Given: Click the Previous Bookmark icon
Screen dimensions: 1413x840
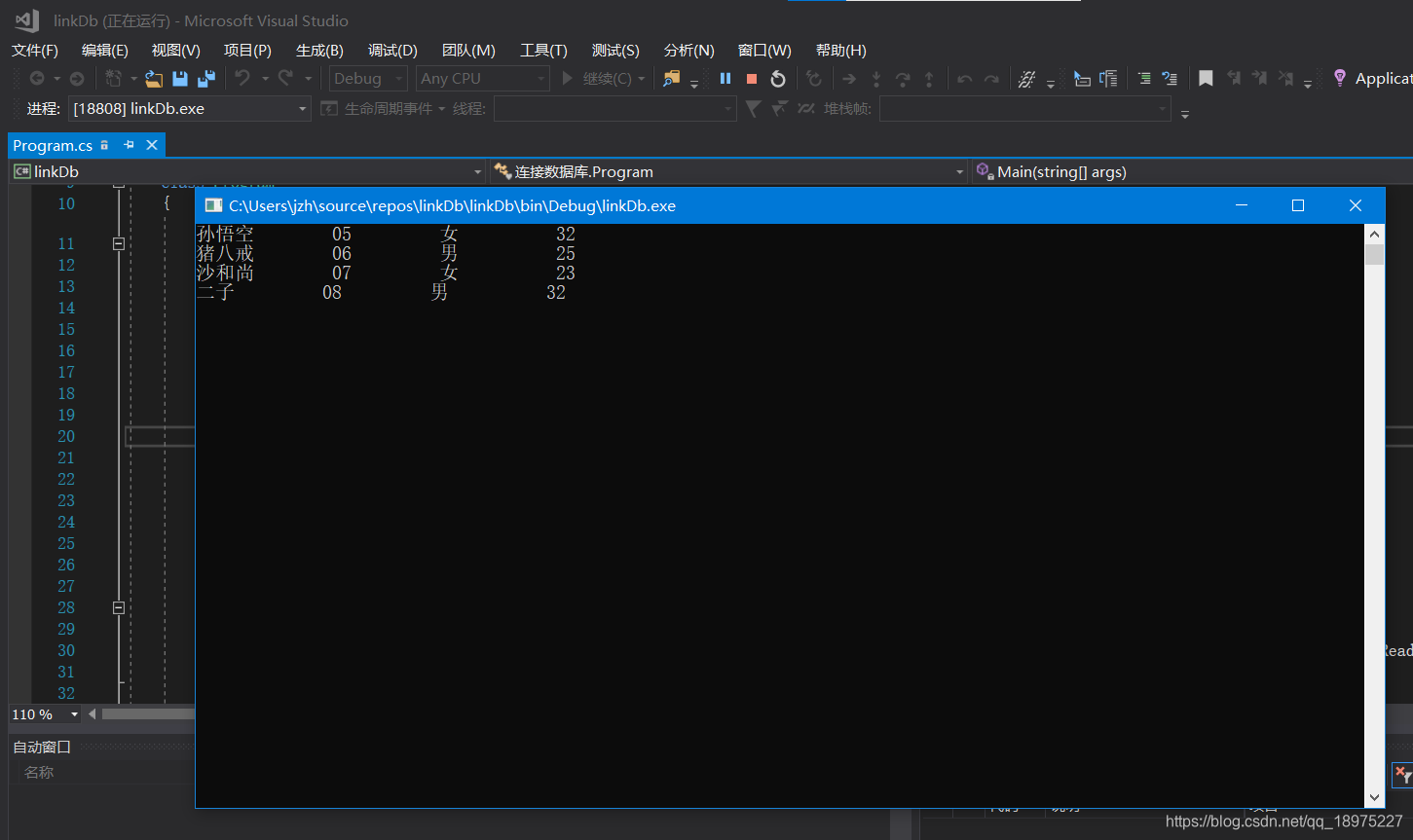Looking at the screenshot, I should (x=1234, y=79).
